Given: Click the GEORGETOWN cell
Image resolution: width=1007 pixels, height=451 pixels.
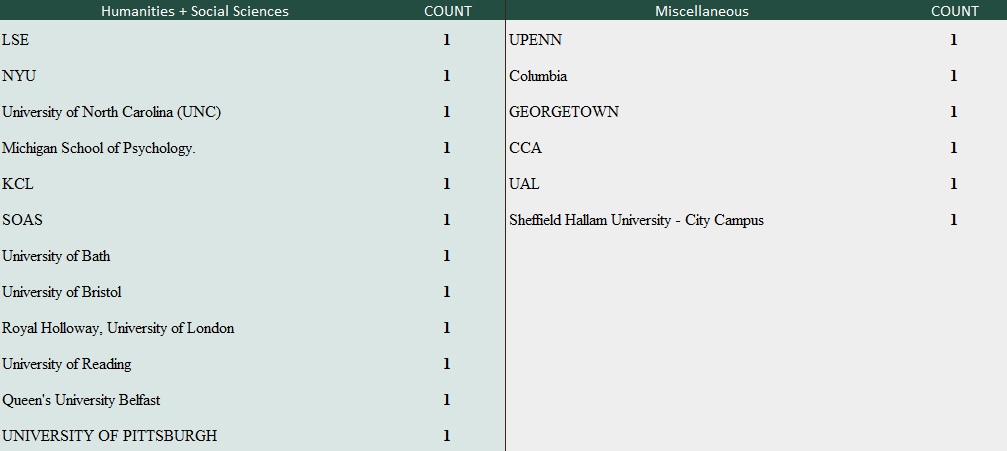Looking at the screenshot, I should pyautogui.click(x=564, y=112).
